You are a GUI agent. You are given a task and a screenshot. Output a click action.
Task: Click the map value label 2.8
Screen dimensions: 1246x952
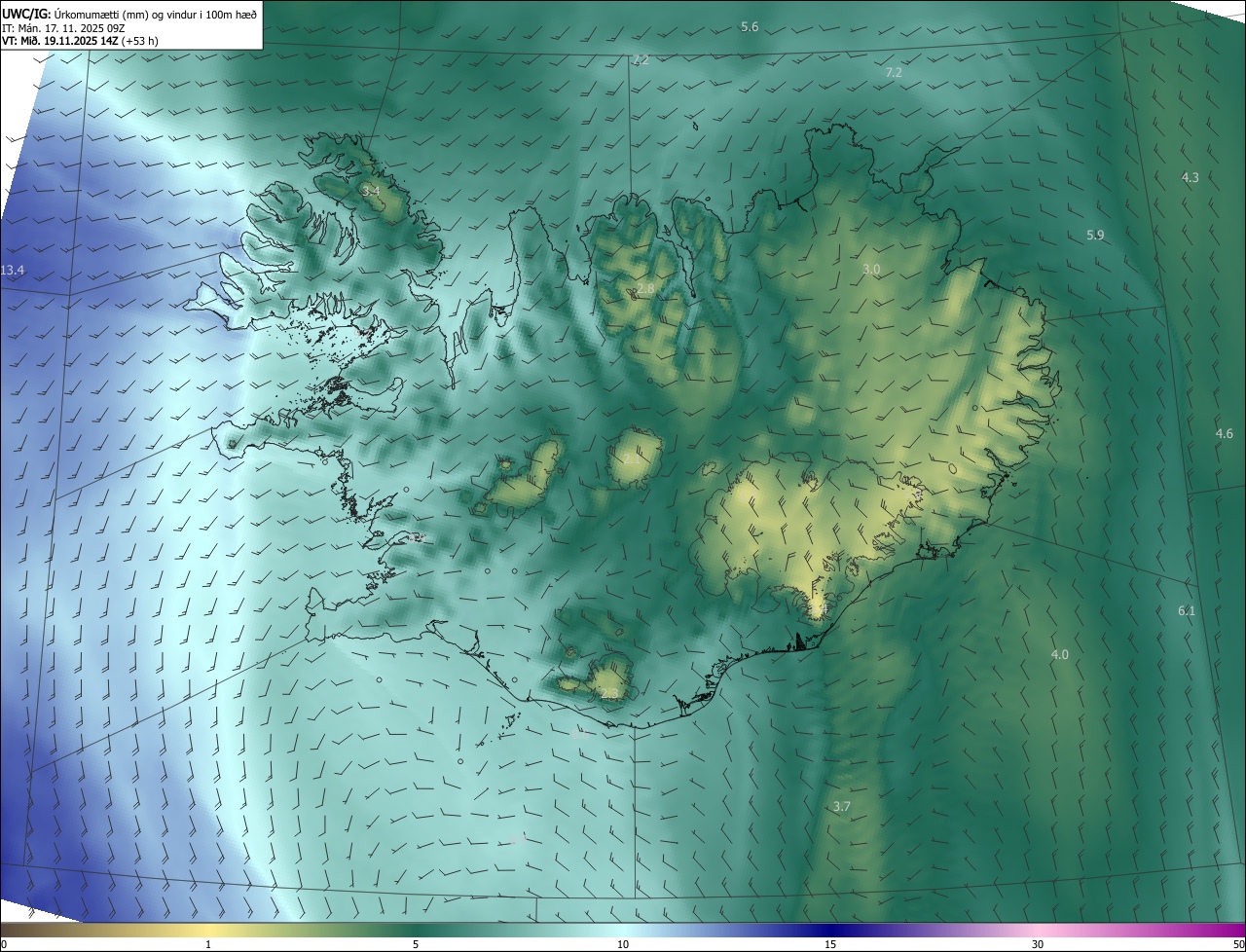(x=645, y=290)
